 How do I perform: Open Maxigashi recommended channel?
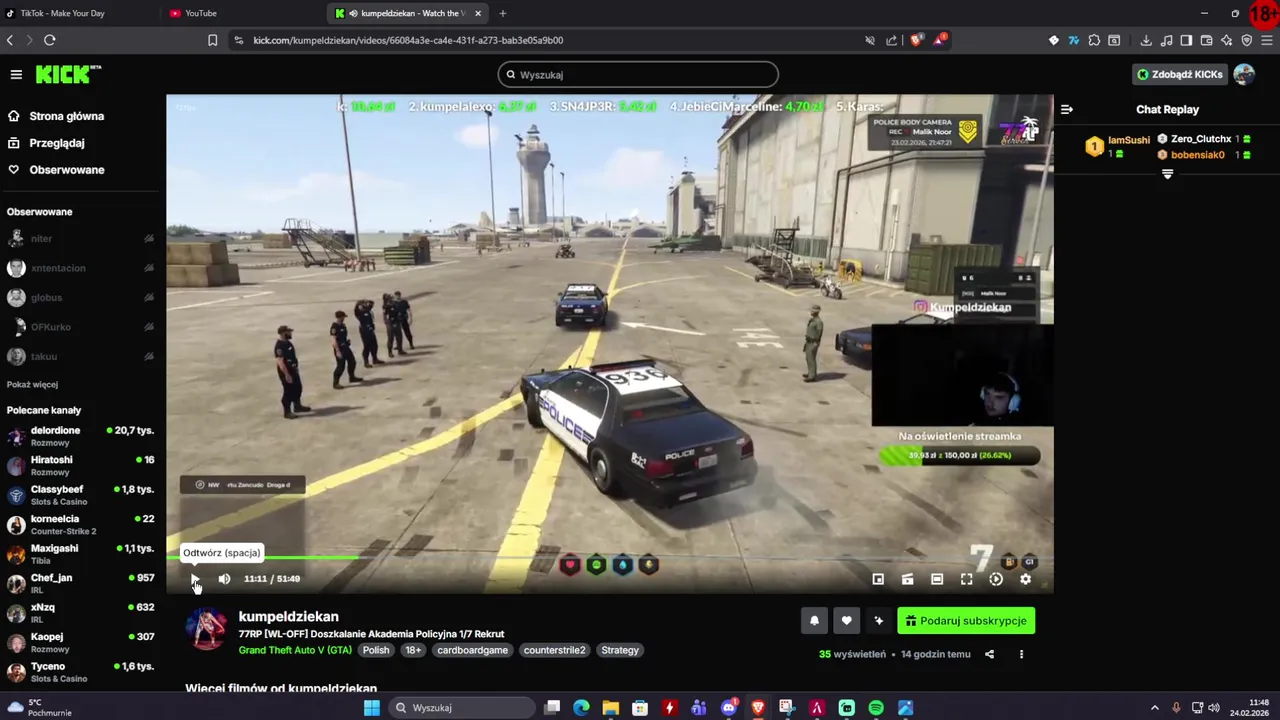pos(80,554)
